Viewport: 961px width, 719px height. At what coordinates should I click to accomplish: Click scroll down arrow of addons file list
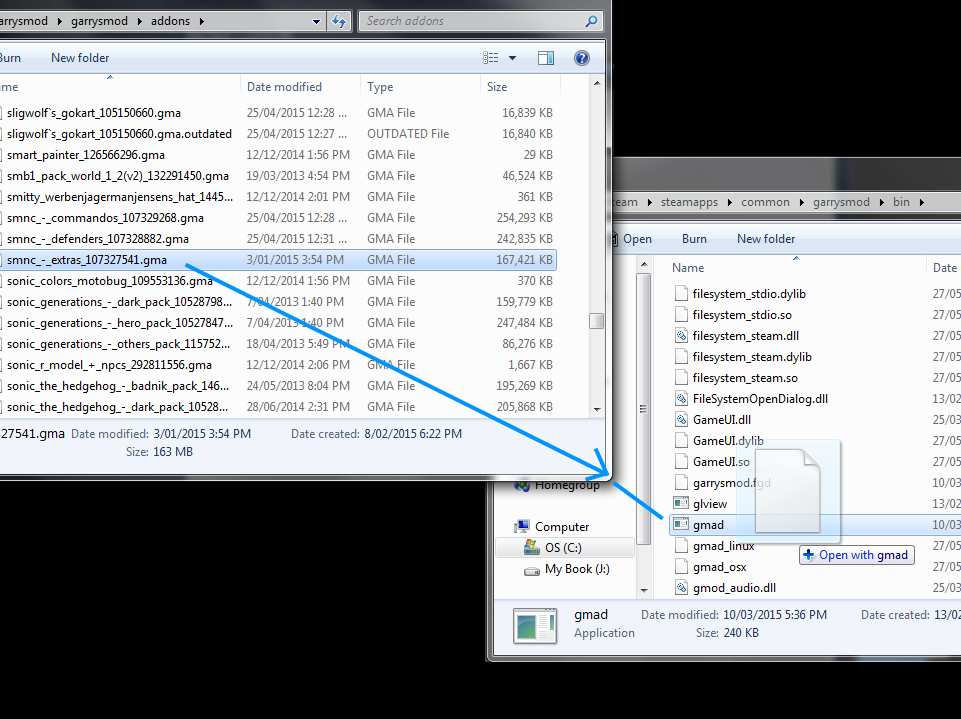point(597,409)
